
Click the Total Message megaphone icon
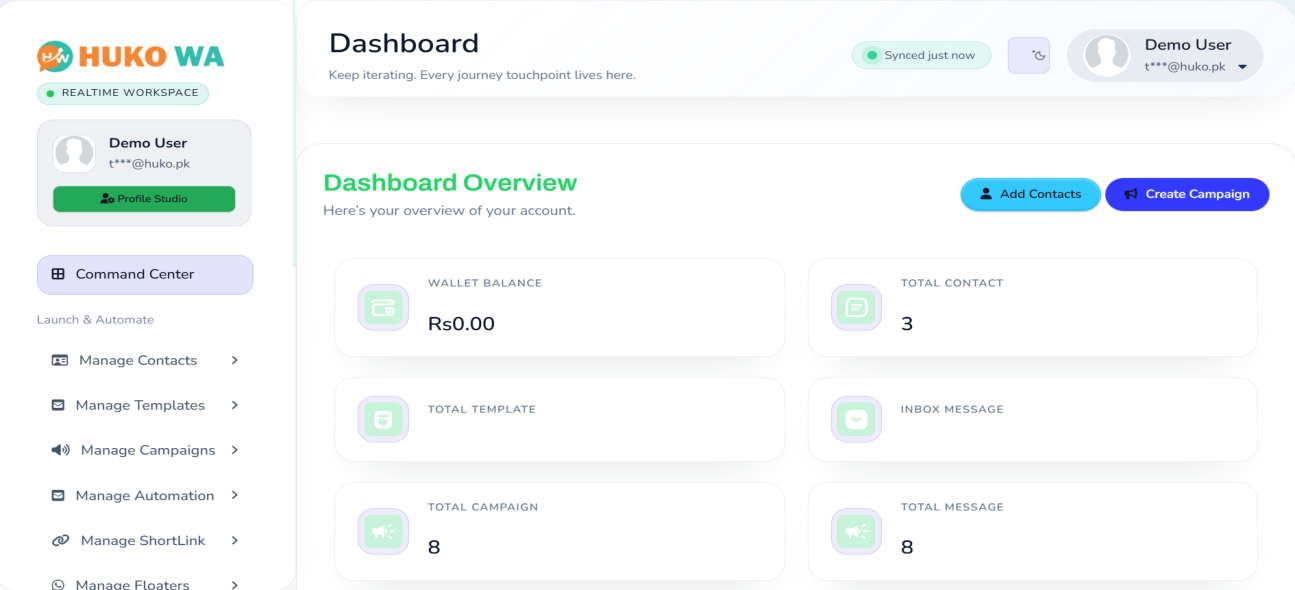(x=856, y=532)
